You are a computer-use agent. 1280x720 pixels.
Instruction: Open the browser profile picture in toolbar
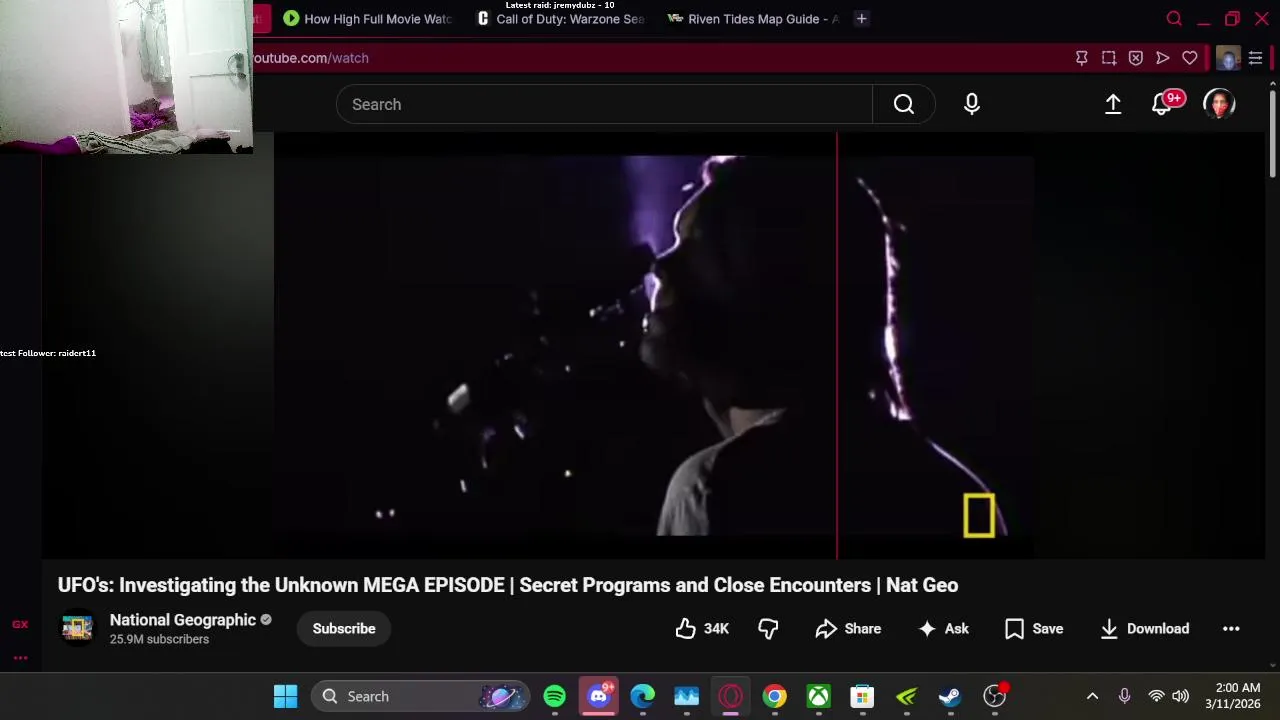pos(1228,58)
